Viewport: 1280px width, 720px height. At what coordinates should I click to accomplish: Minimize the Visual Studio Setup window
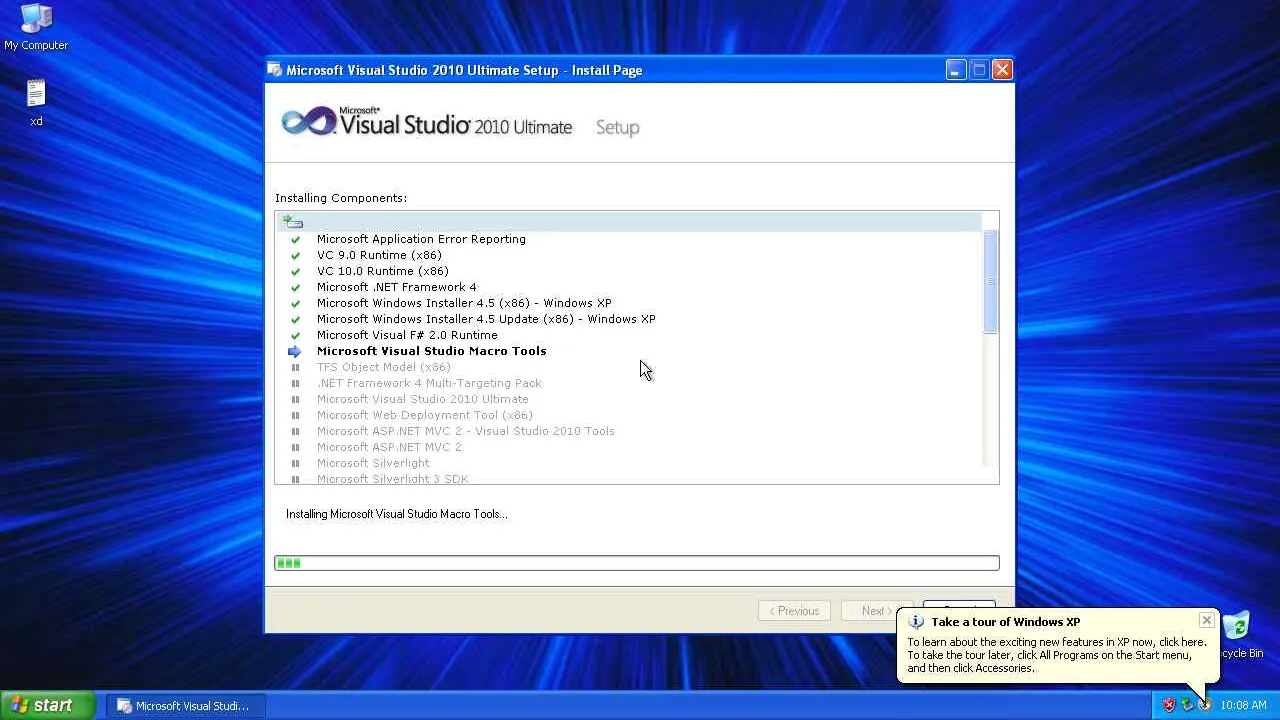coord(956,70)
